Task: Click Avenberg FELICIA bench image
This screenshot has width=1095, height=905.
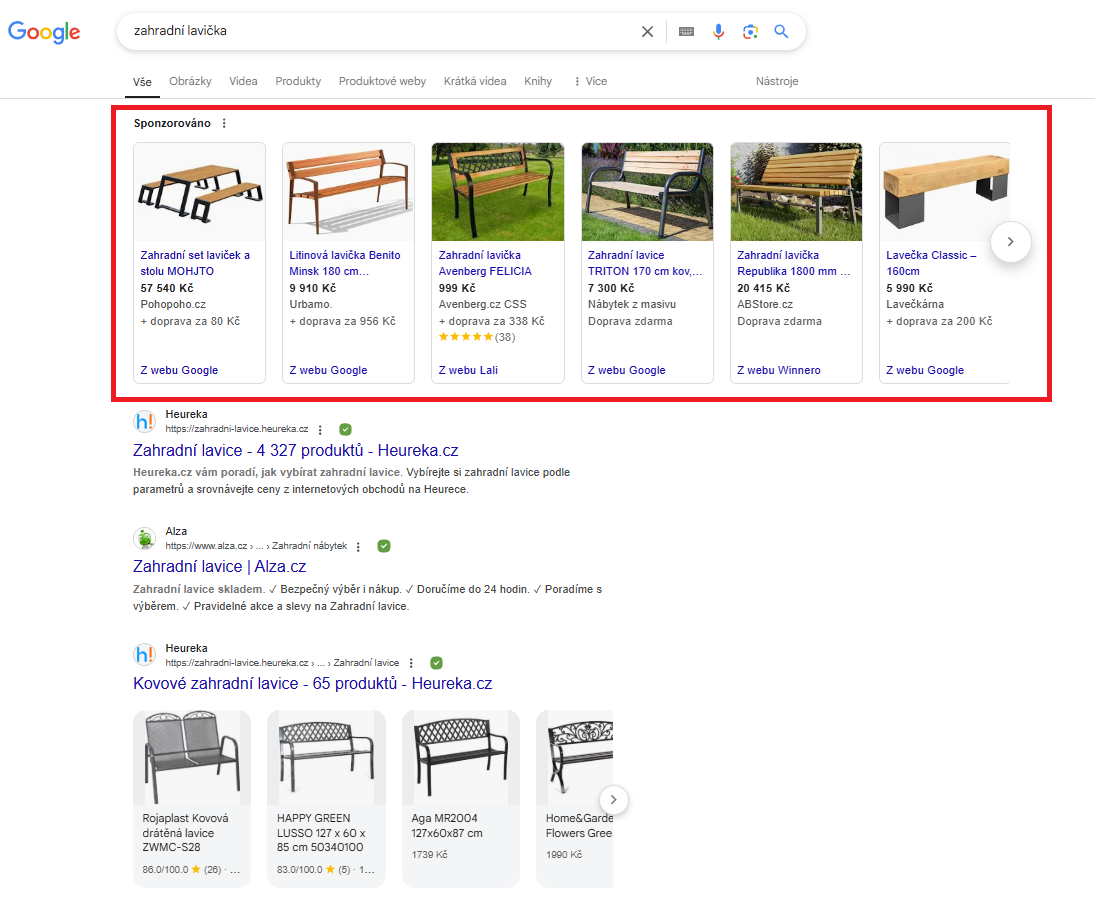Action: coord(498,192)
